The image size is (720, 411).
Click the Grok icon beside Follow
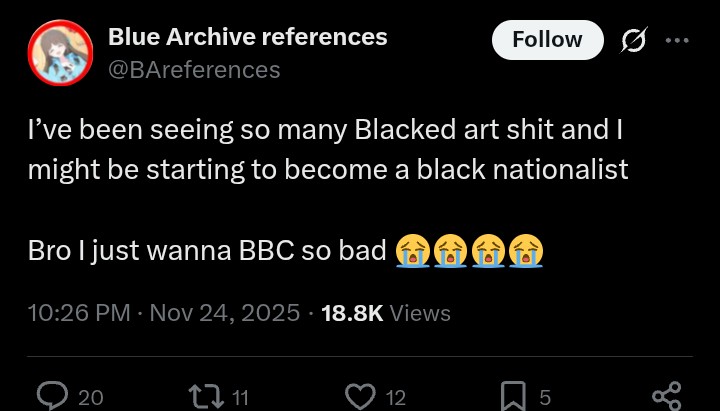pos(632,40)
